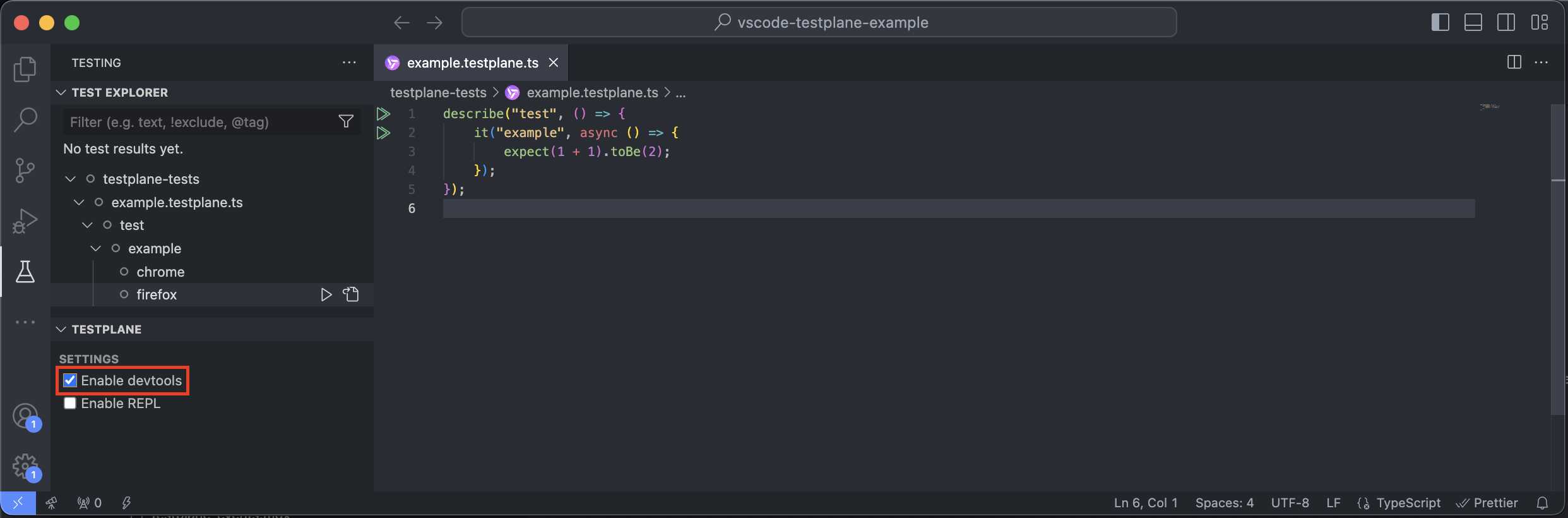Click into the test filter input field

click(199, 122)
